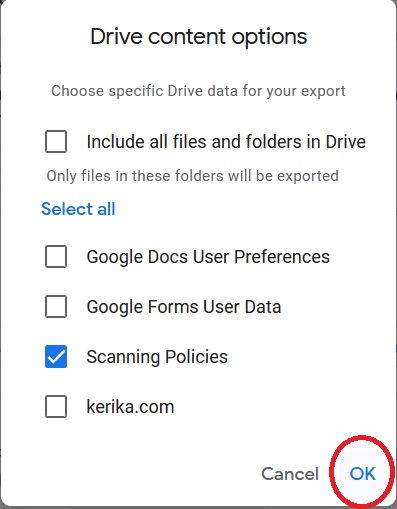The height and width of the screenshot is (509, 397).
Task: Click the Select all link
Action: pyautogui.click(x=78, y=209)
